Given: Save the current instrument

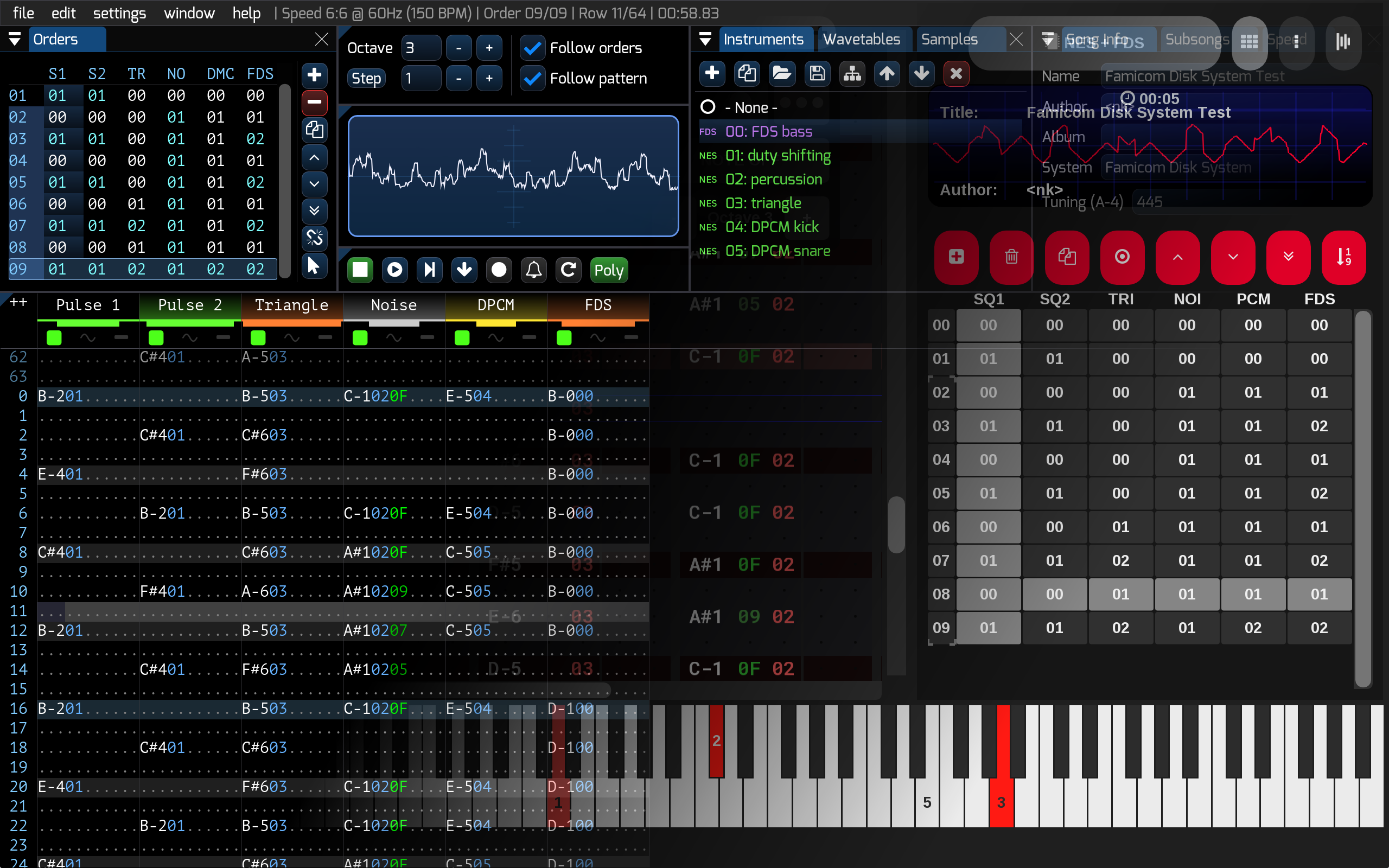Looking at the screenshot, I should click(x=817, y=73).
